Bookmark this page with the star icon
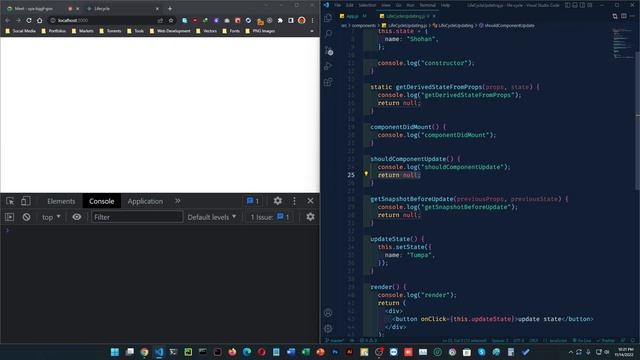 pyautogui.click(x=171, y=20)
